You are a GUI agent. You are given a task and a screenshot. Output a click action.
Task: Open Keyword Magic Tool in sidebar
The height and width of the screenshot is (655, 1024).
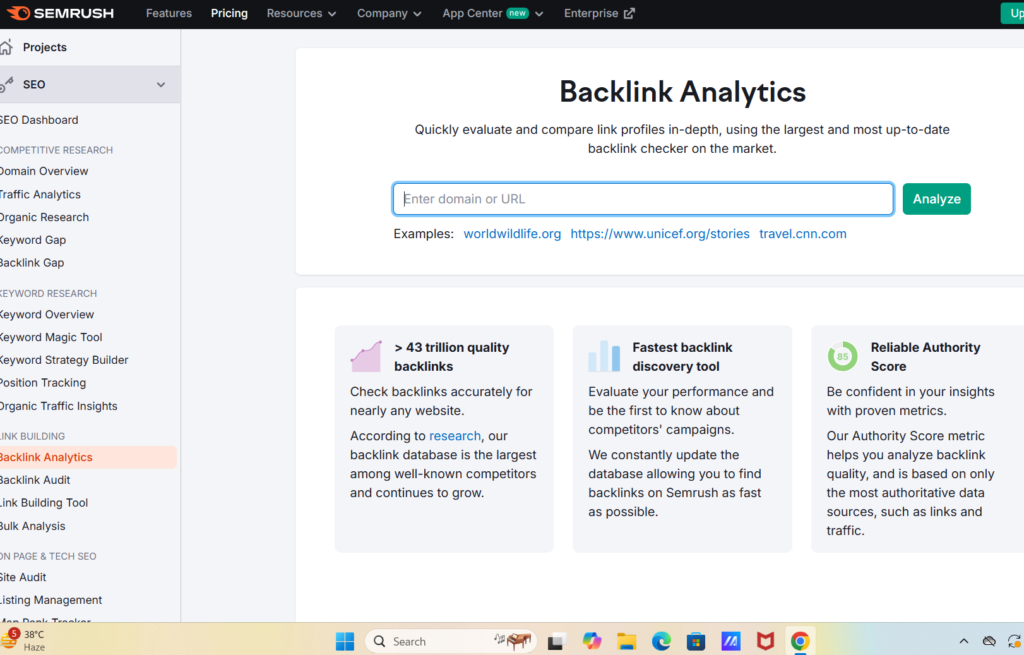51,338
